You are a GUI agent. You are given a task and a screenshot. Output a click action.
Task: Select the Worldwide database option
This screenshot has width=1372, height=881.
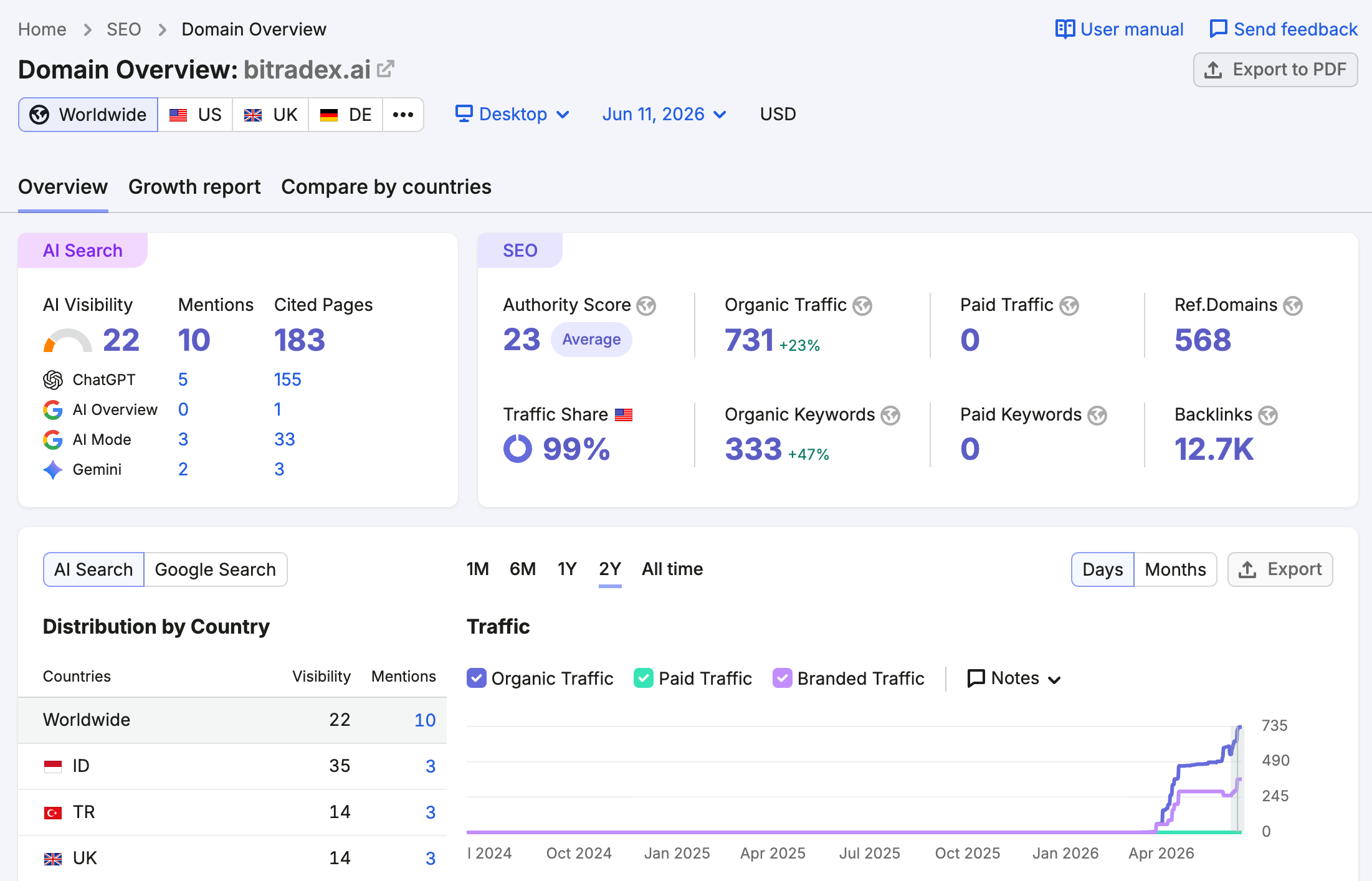coord(88,115)
